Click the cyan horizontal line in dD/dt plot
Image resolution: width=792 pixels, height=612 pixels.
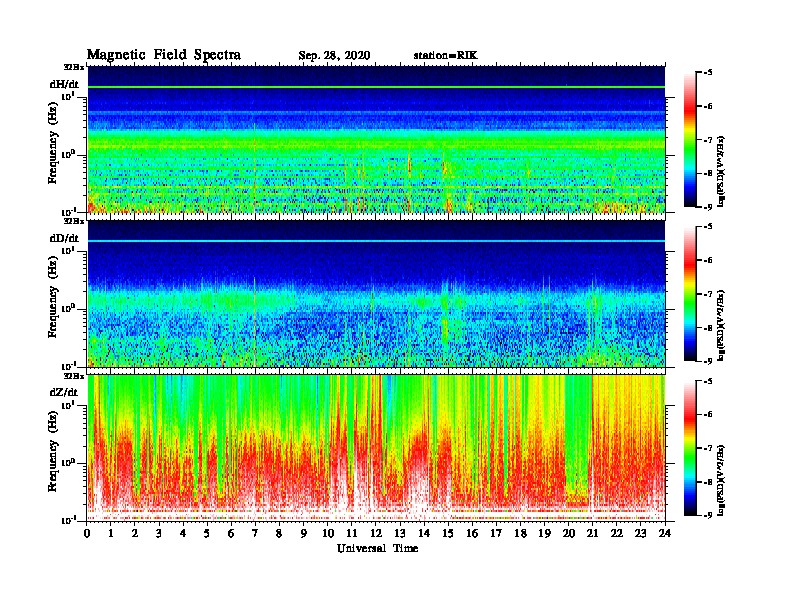pyautogui.click(x=376, y=241)
